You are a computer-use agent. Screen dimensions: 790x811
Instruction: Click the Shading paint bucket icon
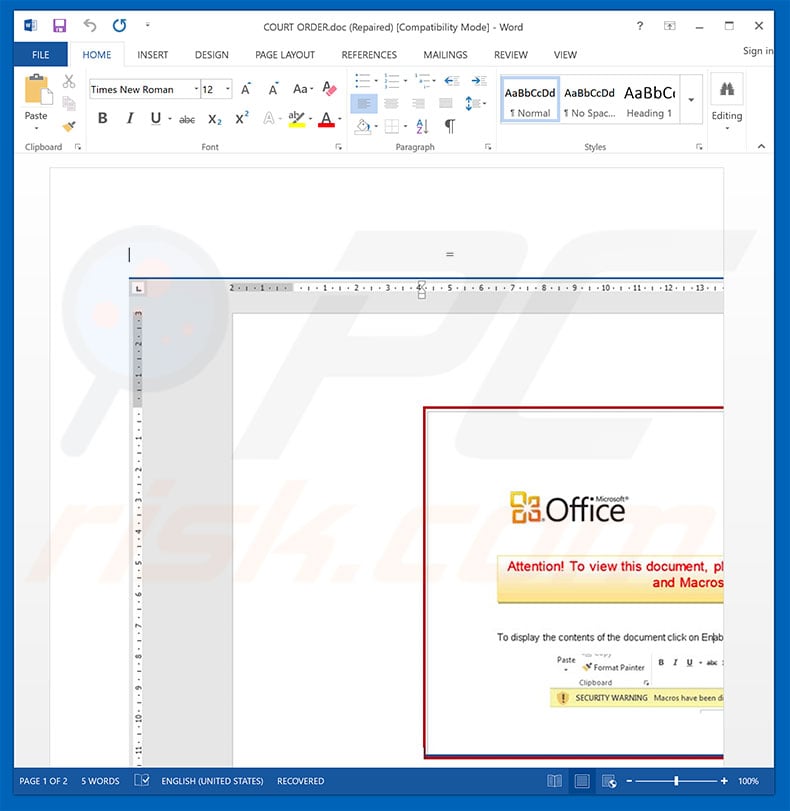pos(363,126)
